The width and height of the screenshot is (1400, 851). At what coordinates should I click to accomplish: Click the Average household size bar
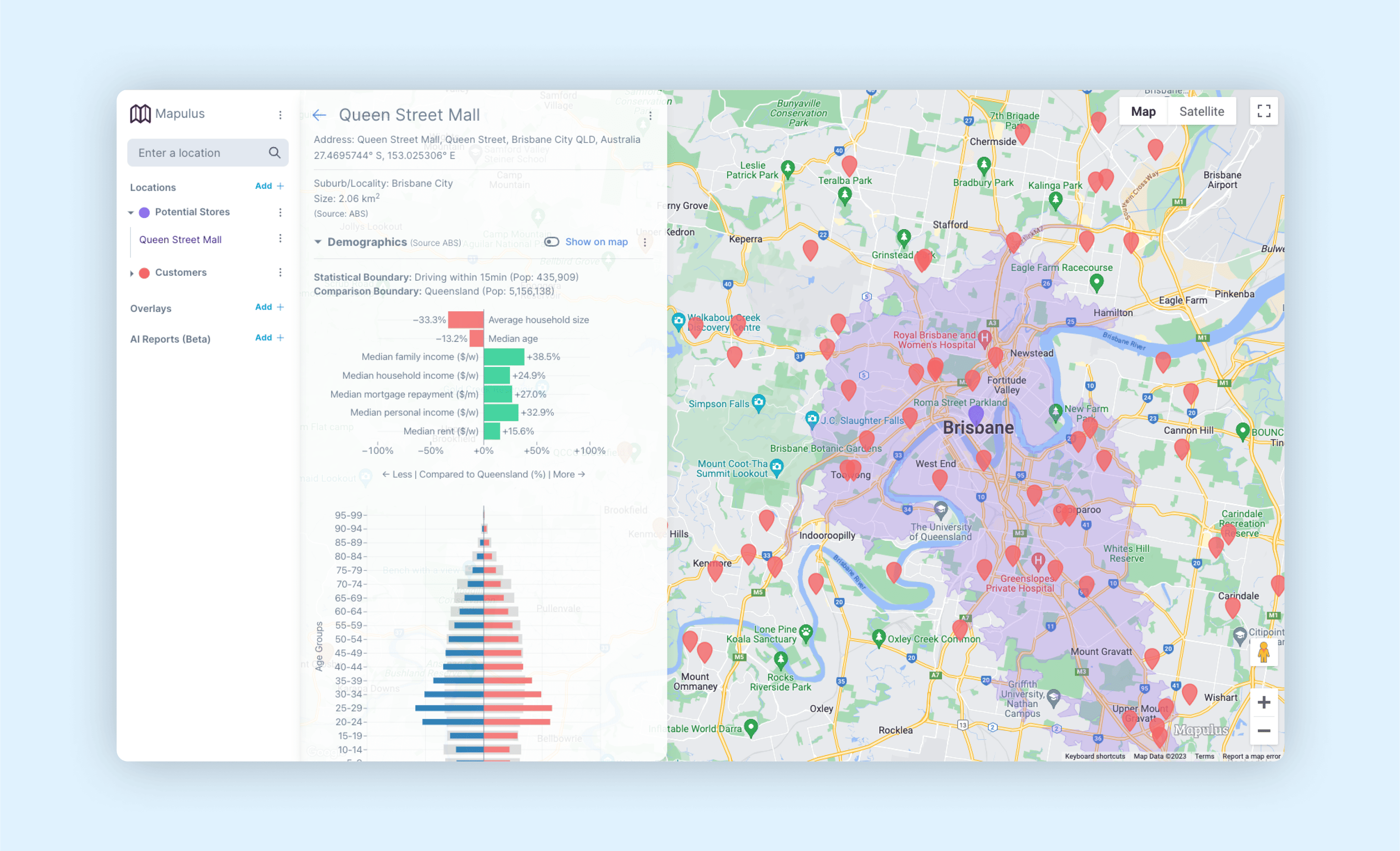click(466, 320)
